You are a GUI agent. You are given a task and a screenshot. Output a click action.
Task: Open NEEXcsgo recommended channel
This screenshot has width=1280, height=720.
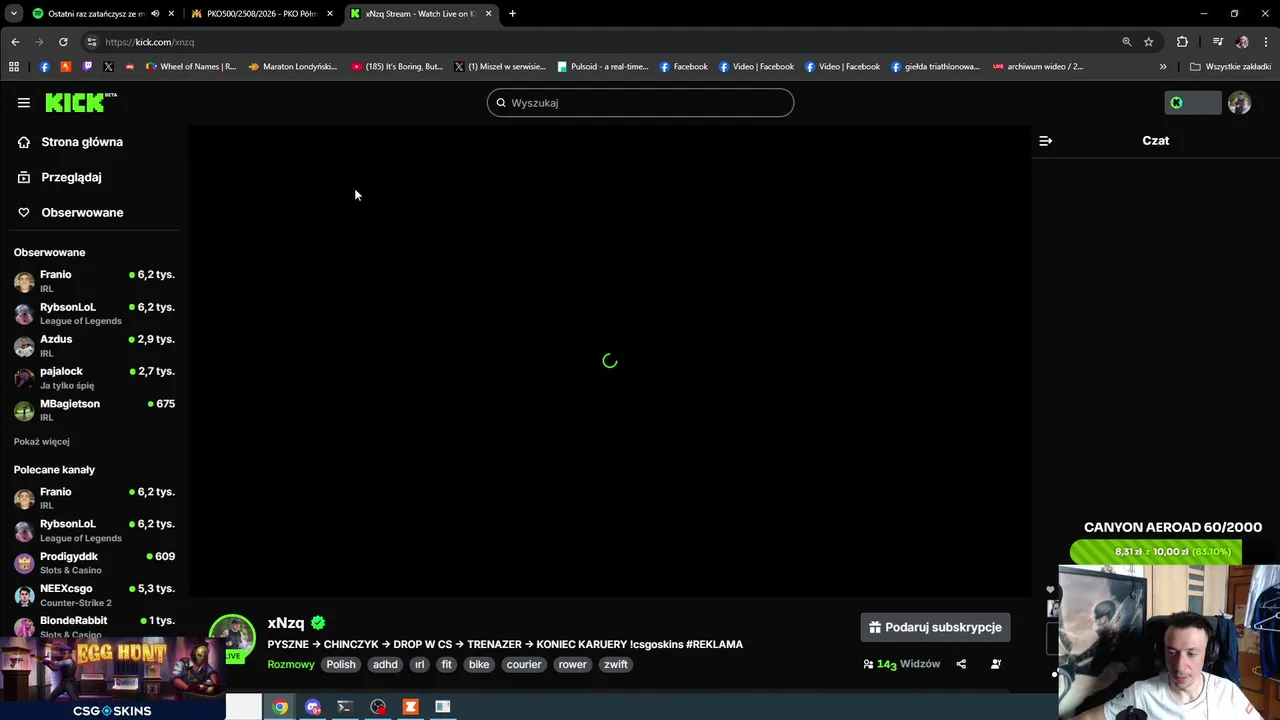[x=94, y=595]
